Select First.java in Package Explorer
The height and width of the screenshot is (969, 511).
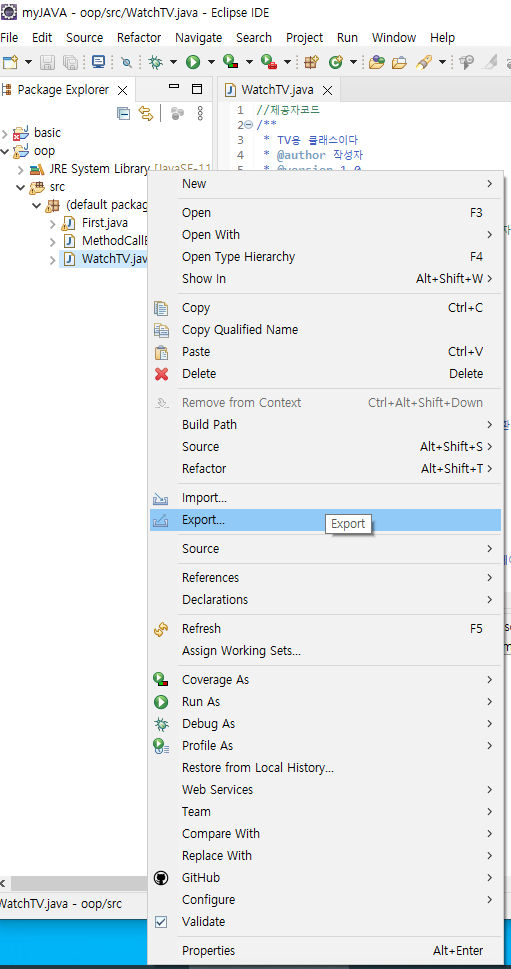(104, 223)
